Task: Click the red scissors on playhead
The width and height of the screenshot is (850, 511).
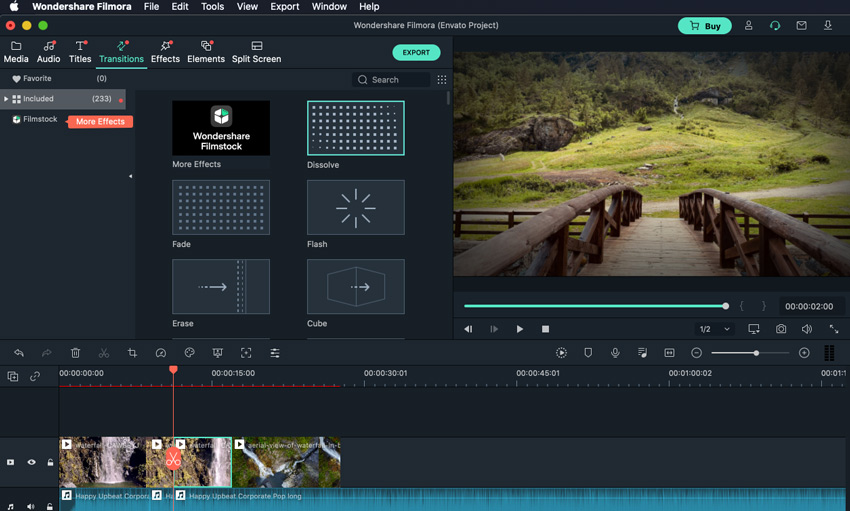Action: (173, 460)
